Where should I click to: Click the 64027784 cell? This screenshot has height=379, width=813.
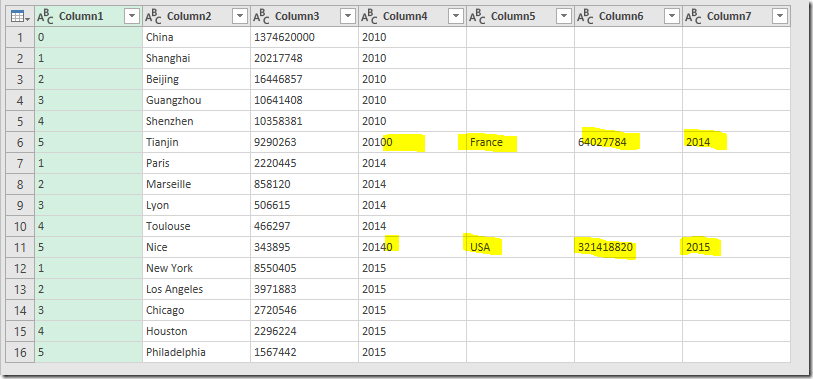tap(628, 142)
